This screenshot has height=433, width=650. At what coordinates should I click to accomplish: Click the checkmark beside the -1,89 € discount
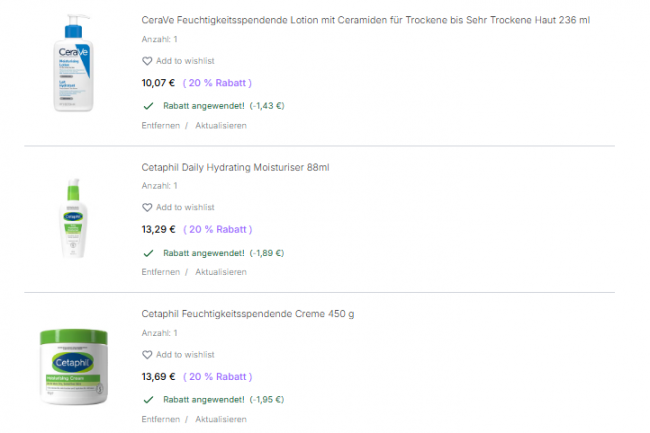click(148, 252)
